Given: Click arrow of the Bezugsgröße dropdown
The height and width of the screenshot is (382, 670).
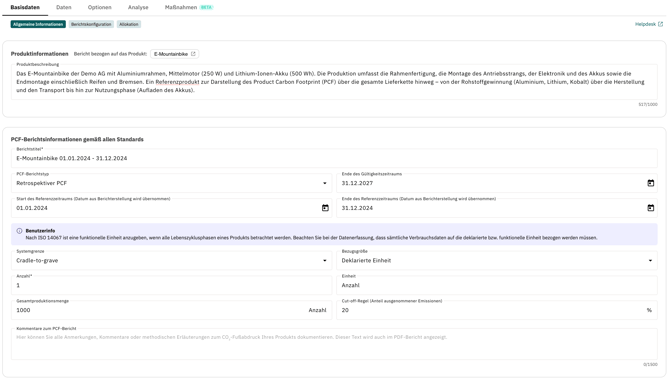Looking at the screenshot, I should [x=650, y=261].
